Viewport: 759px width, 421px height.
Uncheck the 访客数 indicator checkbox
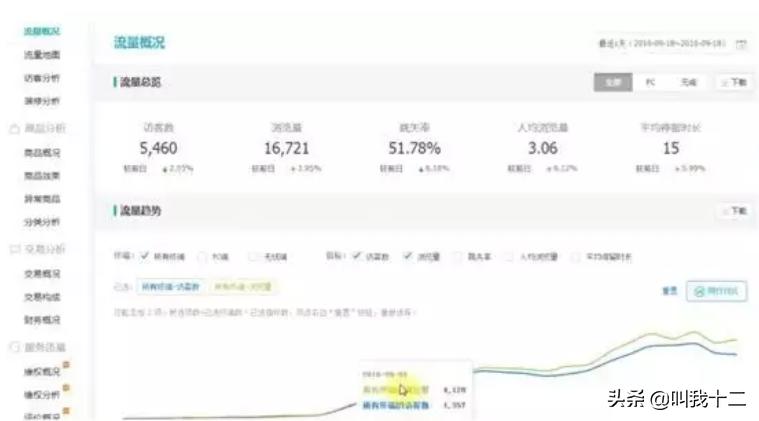(x=357, y=256)
